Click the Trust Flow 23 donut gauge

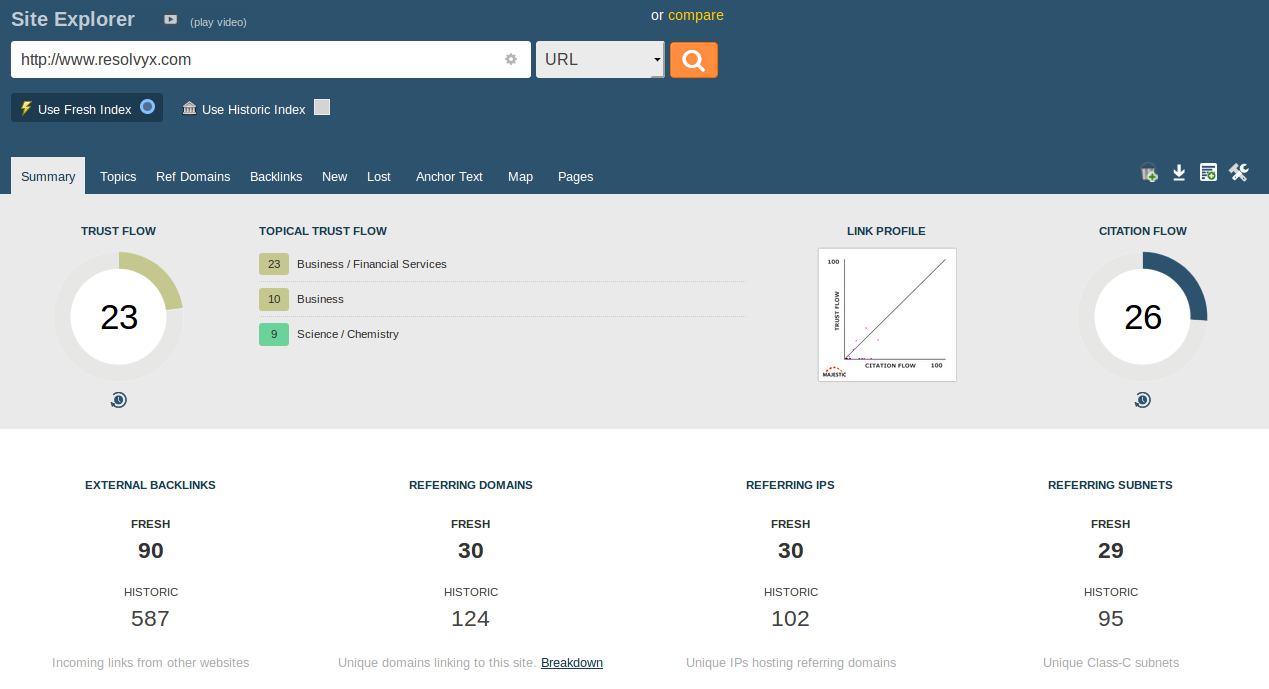click(119, 317)
